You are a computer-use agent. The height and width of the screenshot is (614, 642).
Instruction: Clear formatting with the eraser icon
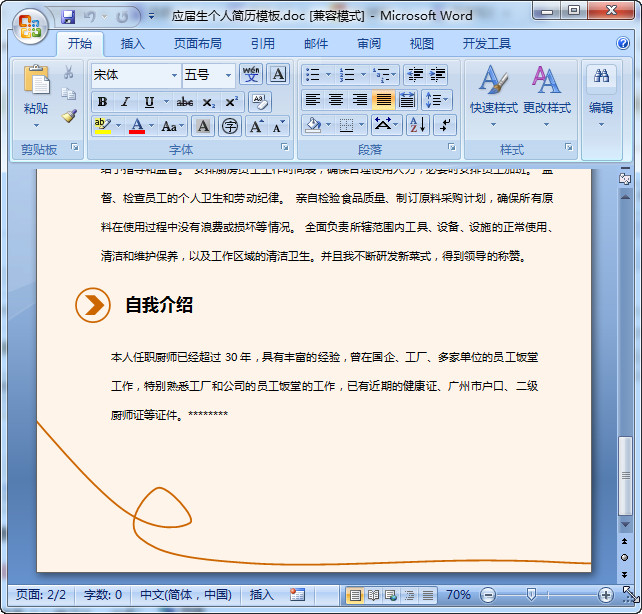(x=260, y=102)
